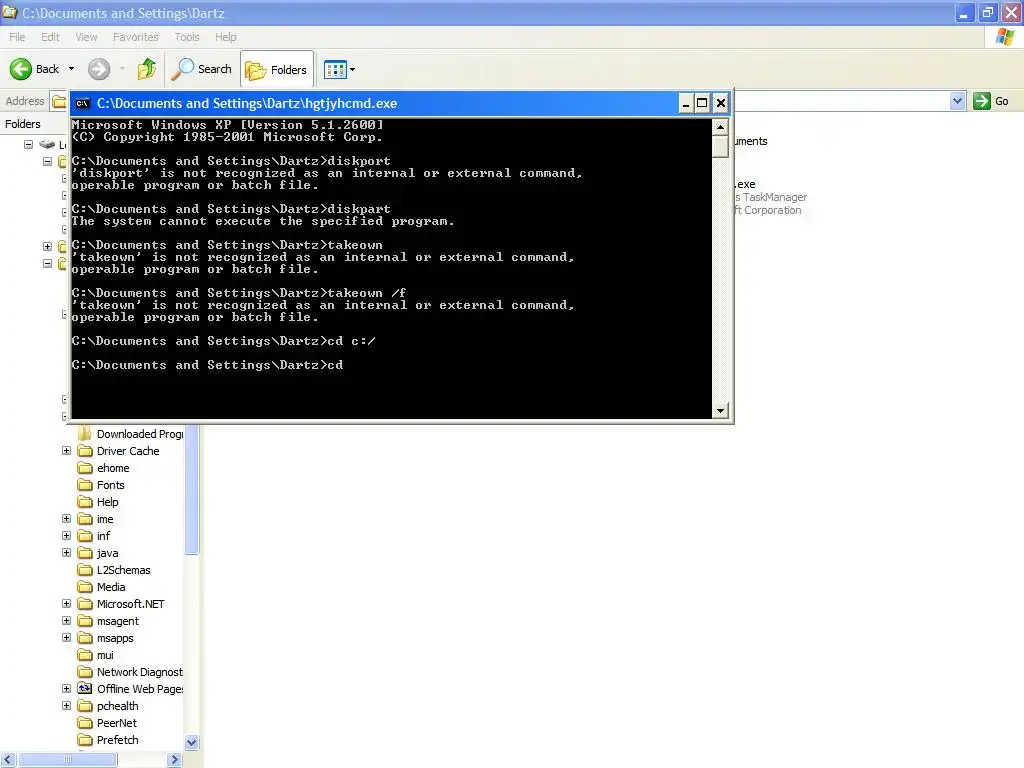1024x768 pixels.
Task: Select the ime folder icon
Action: pyautogui.click(x=85, y=519)
